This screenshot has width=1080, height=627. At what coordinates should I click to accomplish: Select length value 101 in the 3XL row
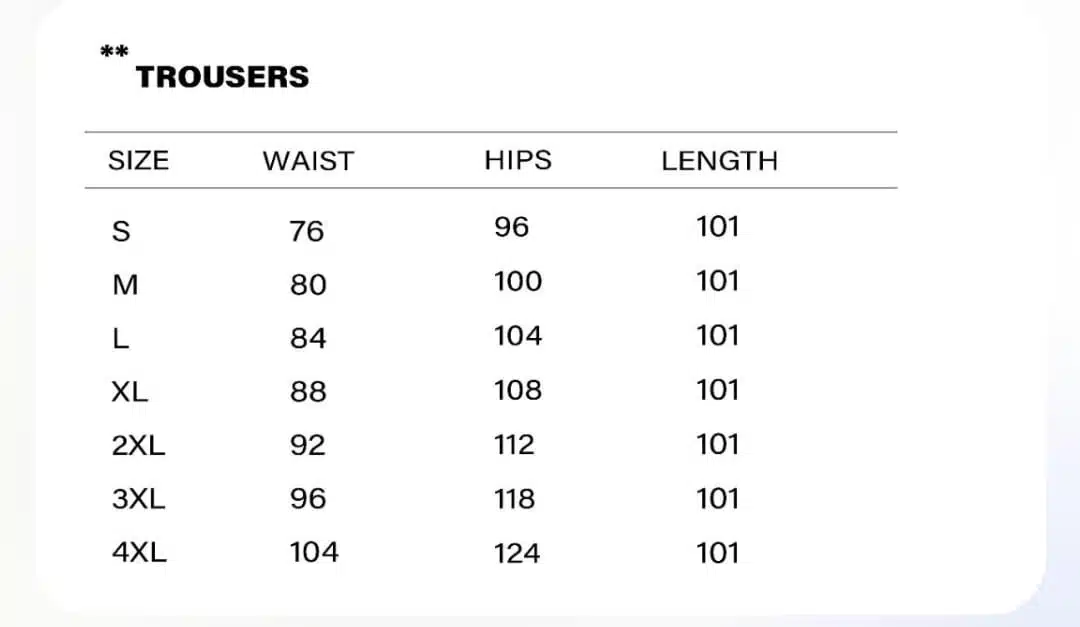coord(717,498)
